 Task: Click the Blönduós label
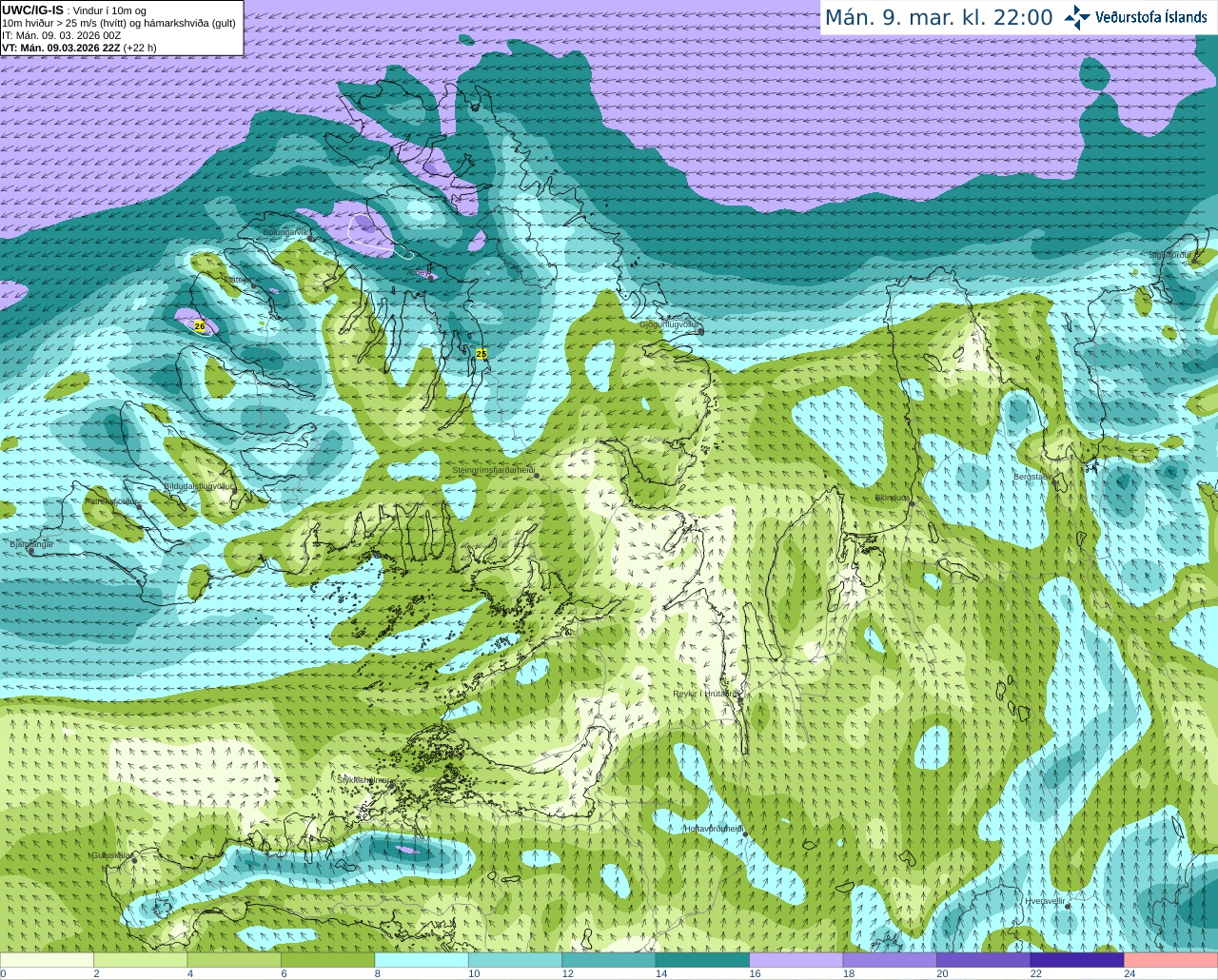[x=894, y=498]
